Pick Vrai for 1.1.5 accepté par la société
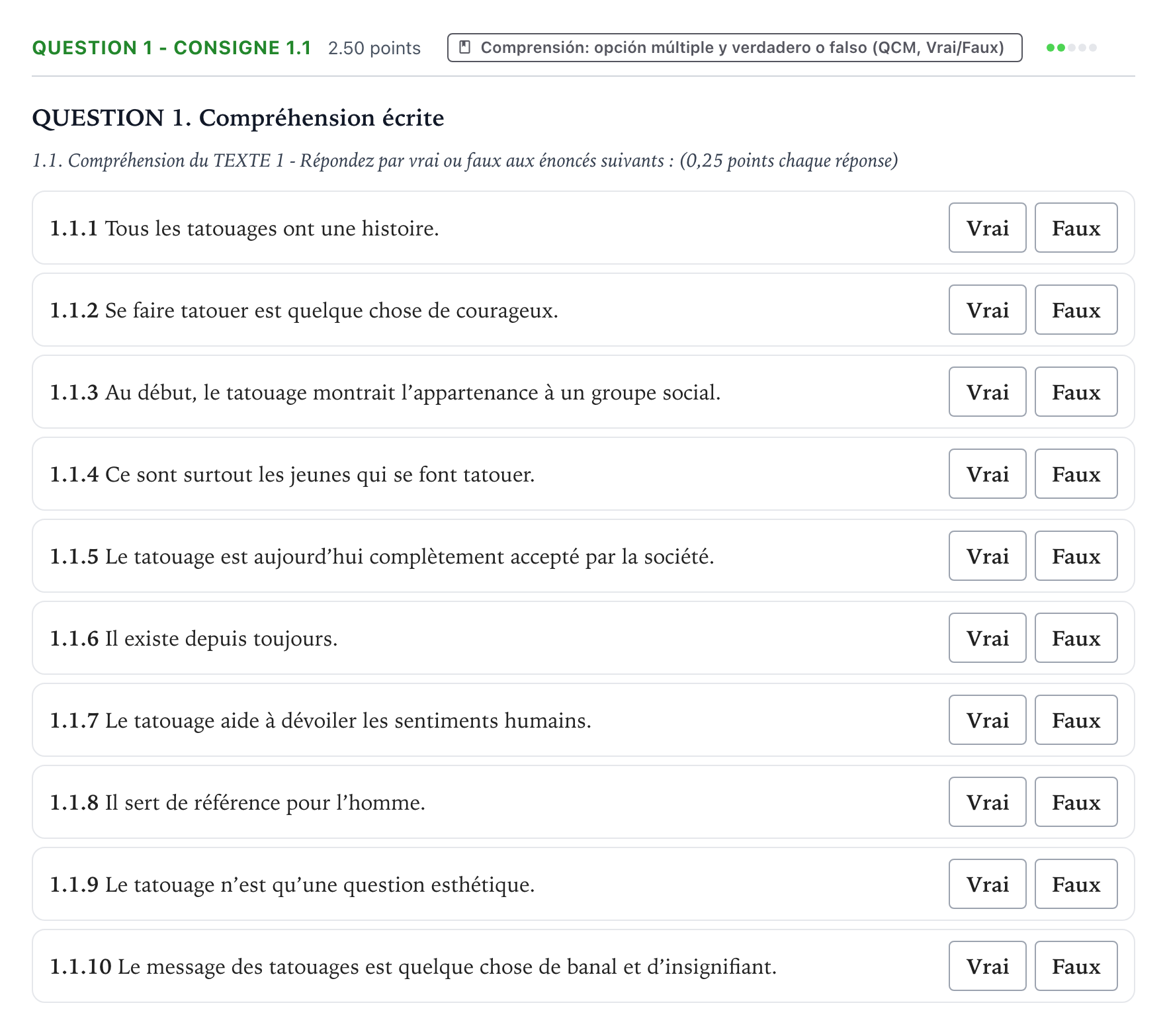 (987, 556)
